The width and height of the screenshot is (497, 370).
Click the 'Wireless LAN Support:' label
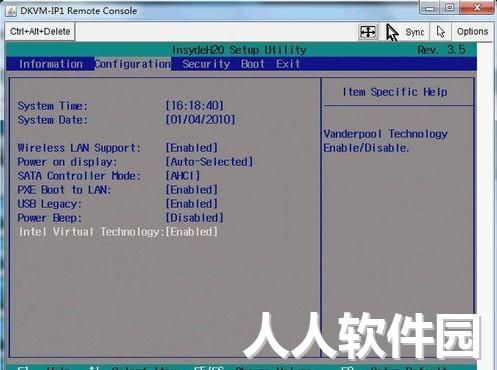[x=79, y=148]
